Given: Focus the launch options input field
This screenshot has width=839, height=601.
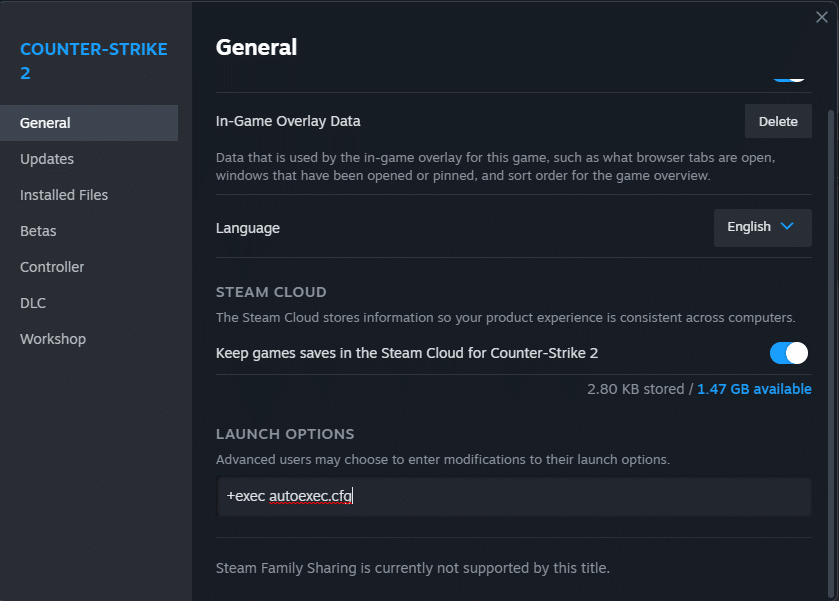Looking at the screenshot, I should coord(500,496).
